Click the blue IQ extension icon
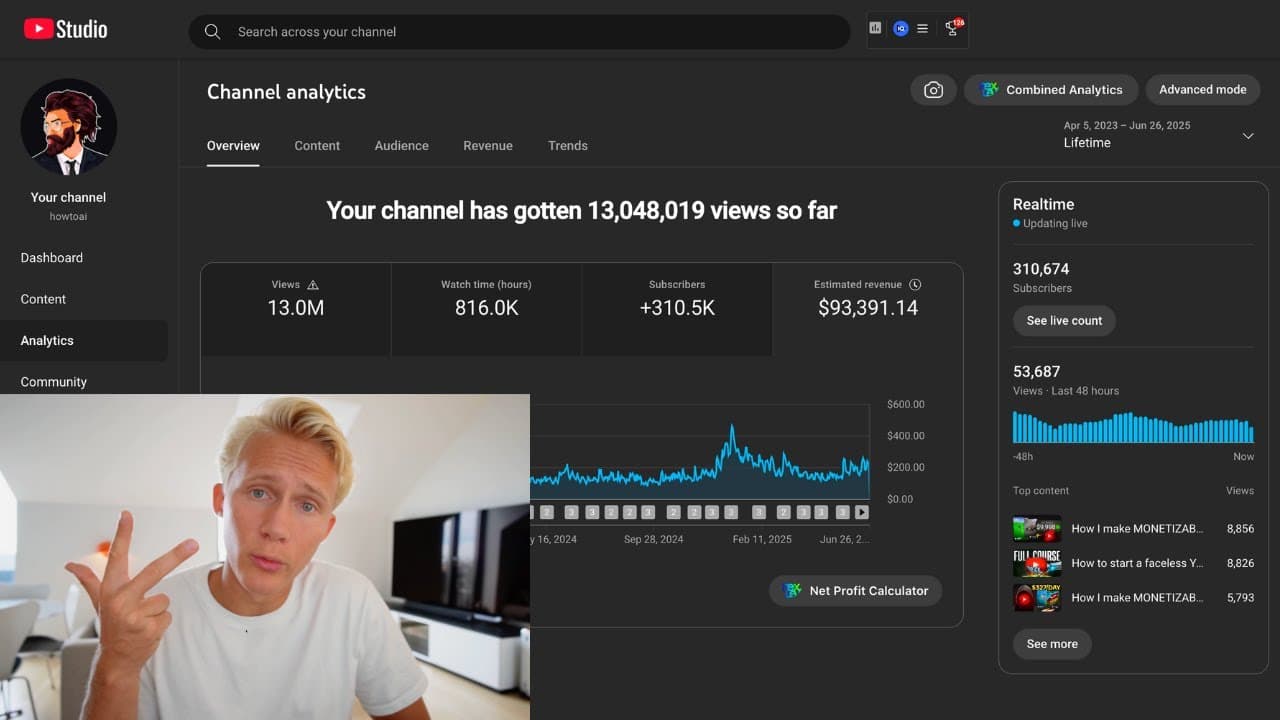This screenshot has width=1280, height=720. [x=900, y=29]
